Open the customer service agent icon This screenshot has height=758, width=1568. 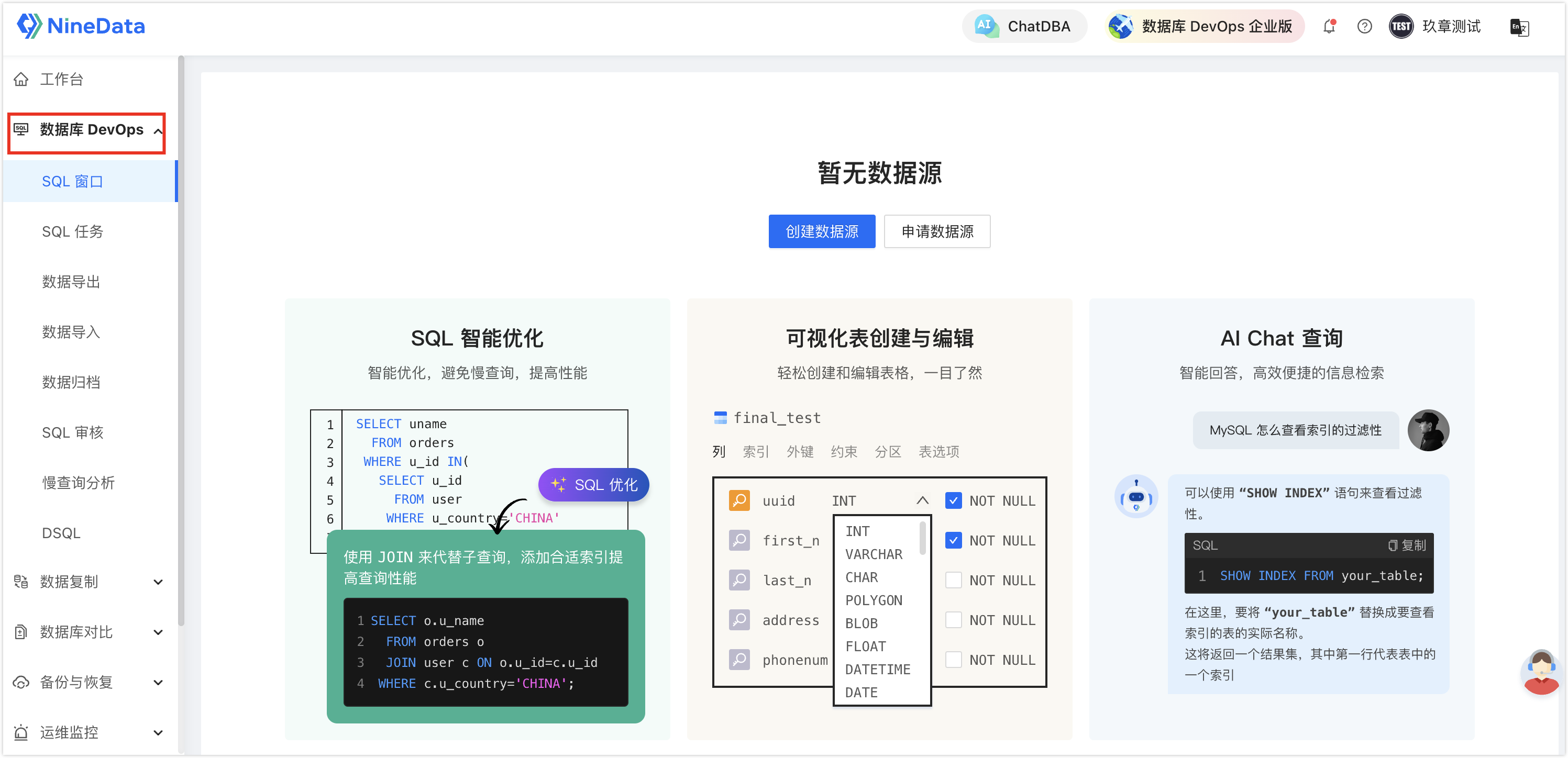(1541, 672)
